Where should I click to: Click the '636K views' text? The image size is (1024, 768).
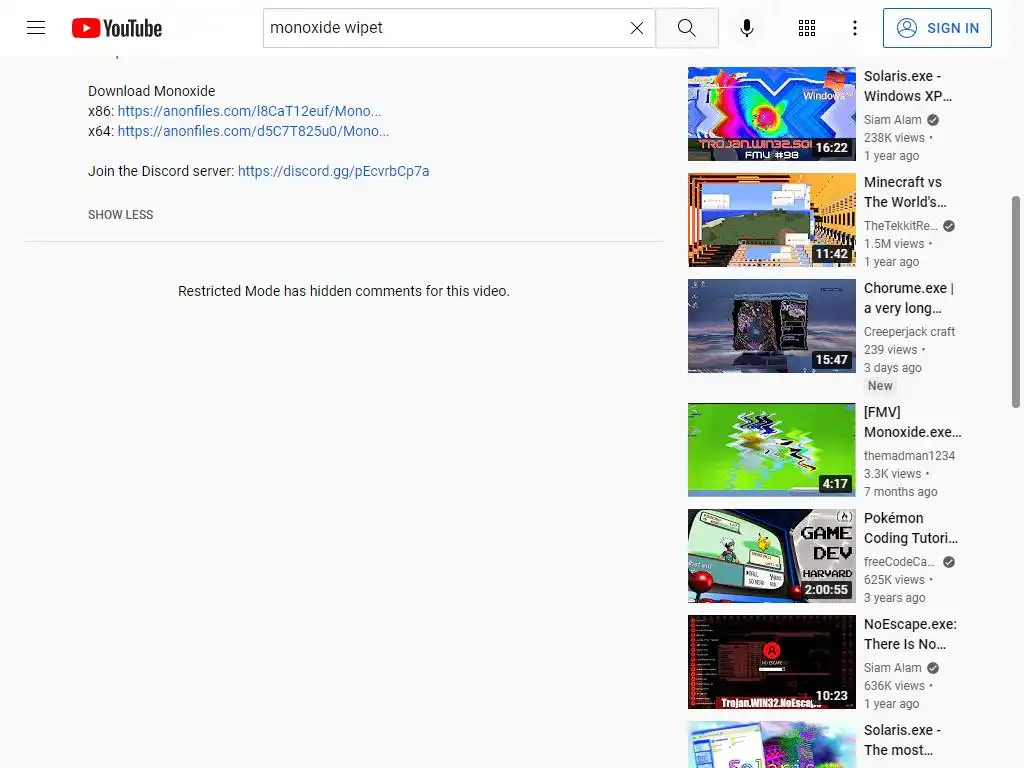(894, 686)
